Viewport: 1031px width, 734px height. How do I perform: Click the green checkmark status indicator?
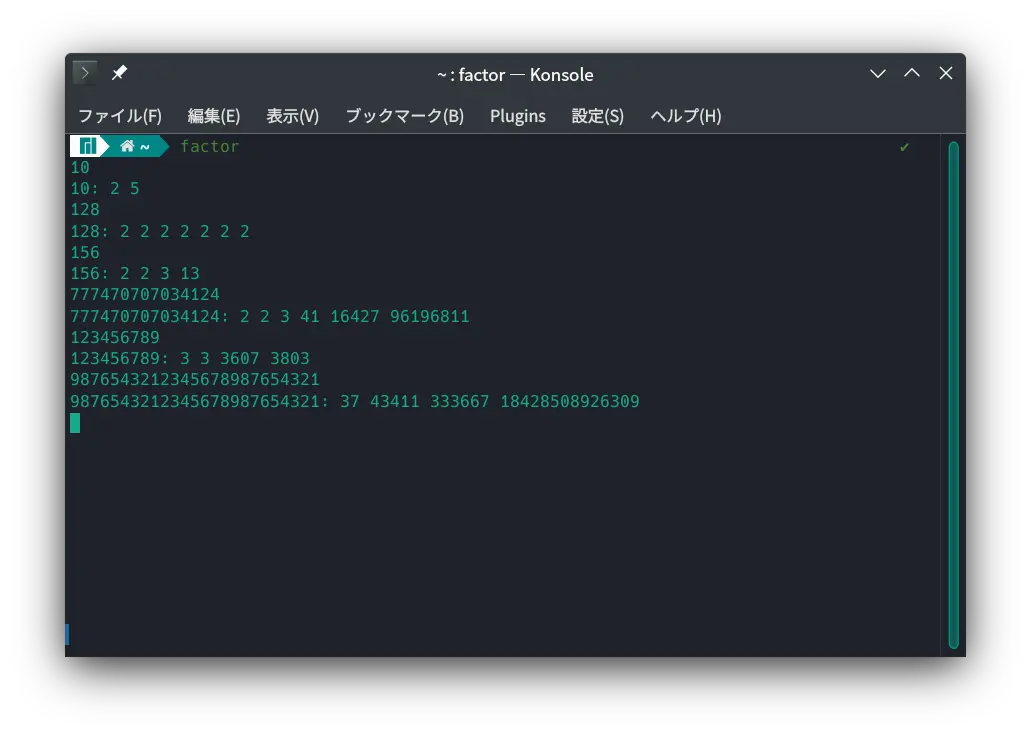pyautogui.click(x=904, y=147)
